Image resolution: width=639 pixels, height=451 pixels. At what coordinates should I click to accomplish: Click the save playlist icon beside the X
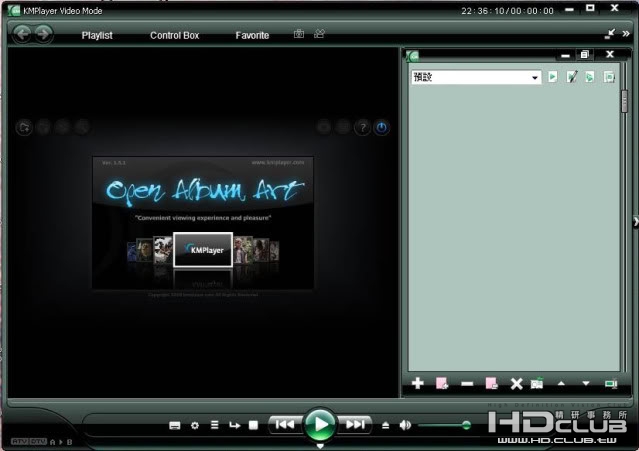click(x=537, y=383)
